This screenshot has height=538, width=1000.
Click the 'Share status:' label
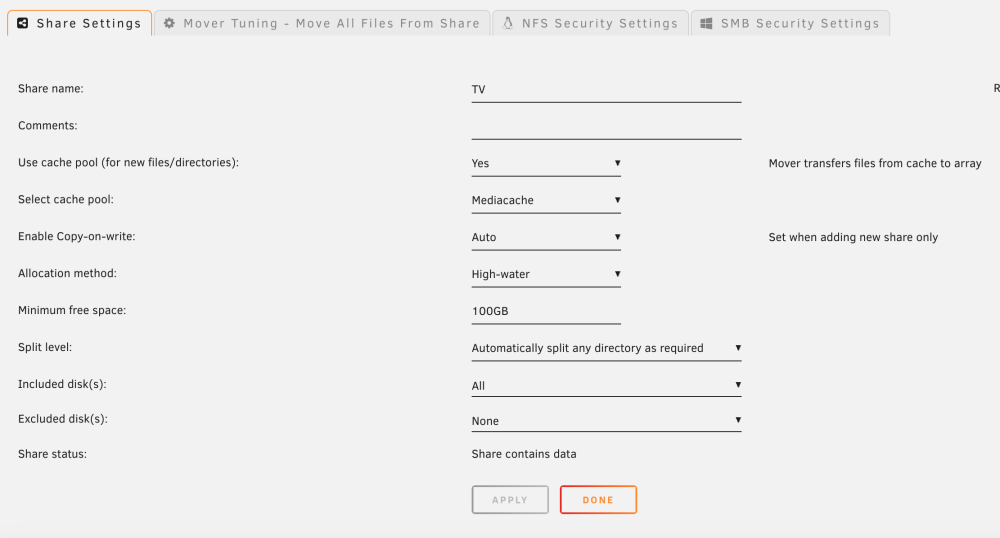click(52, 454)
